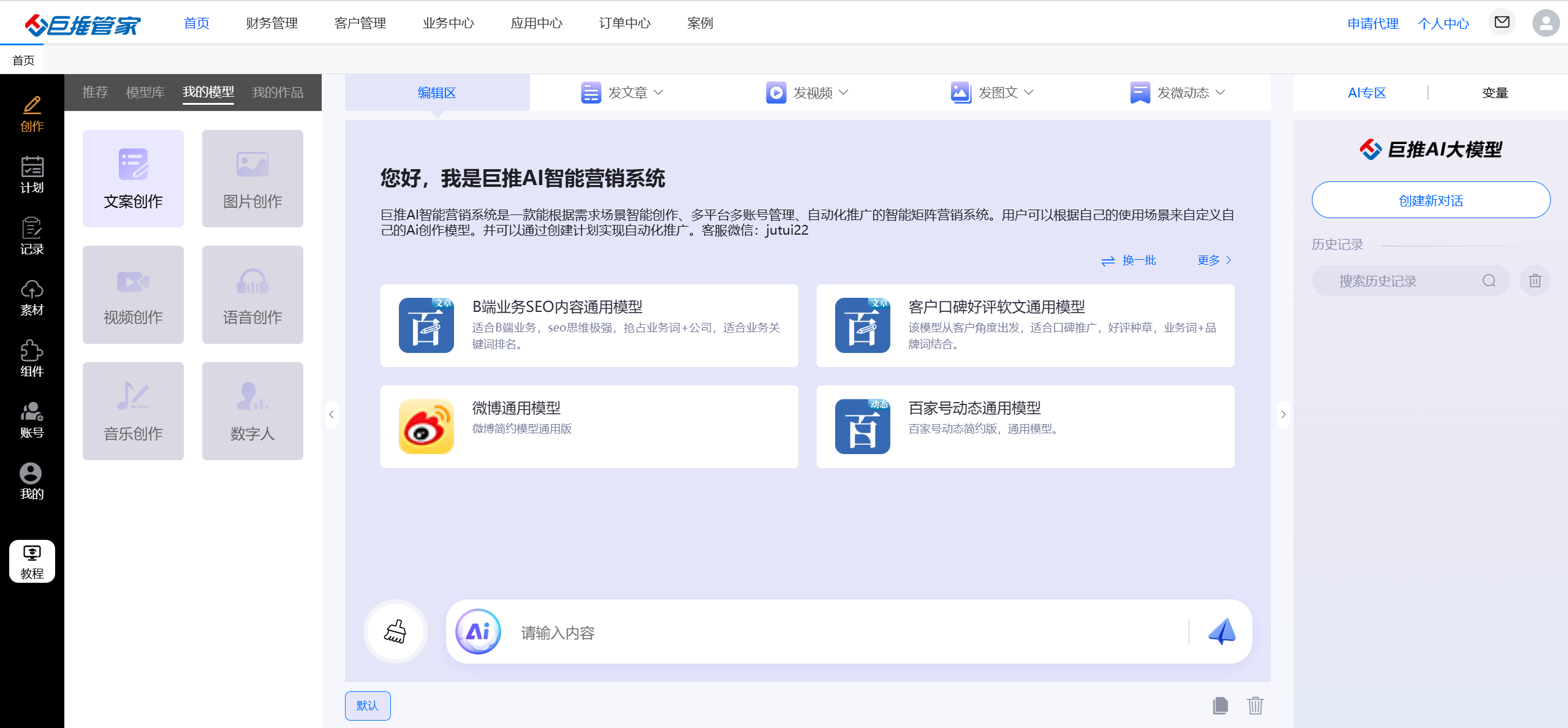The width and height of the screenshot is (1568, 728).
Task: Expand the 发微动态 dropdown
Action: tap(1177, 93)
